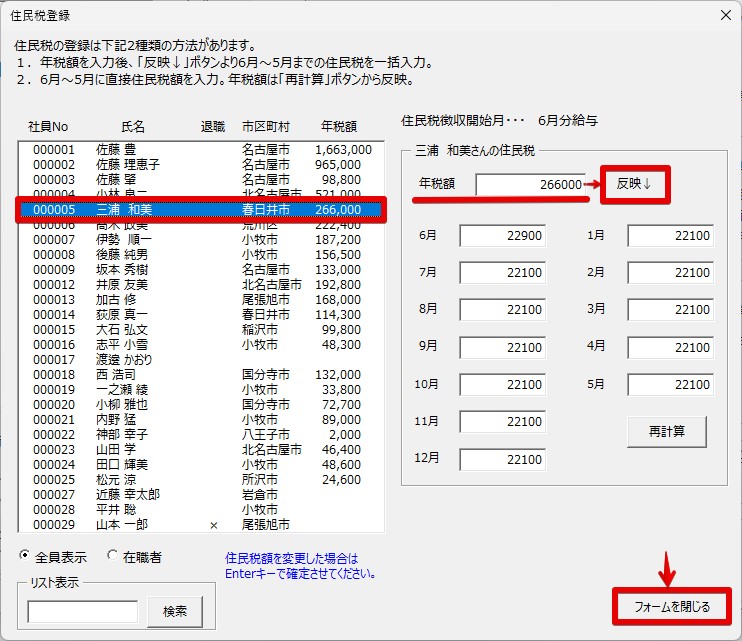Select employee 000015 大石 弘文 row
The width and height of the screenshot is (742, 641).
point(201,329)
